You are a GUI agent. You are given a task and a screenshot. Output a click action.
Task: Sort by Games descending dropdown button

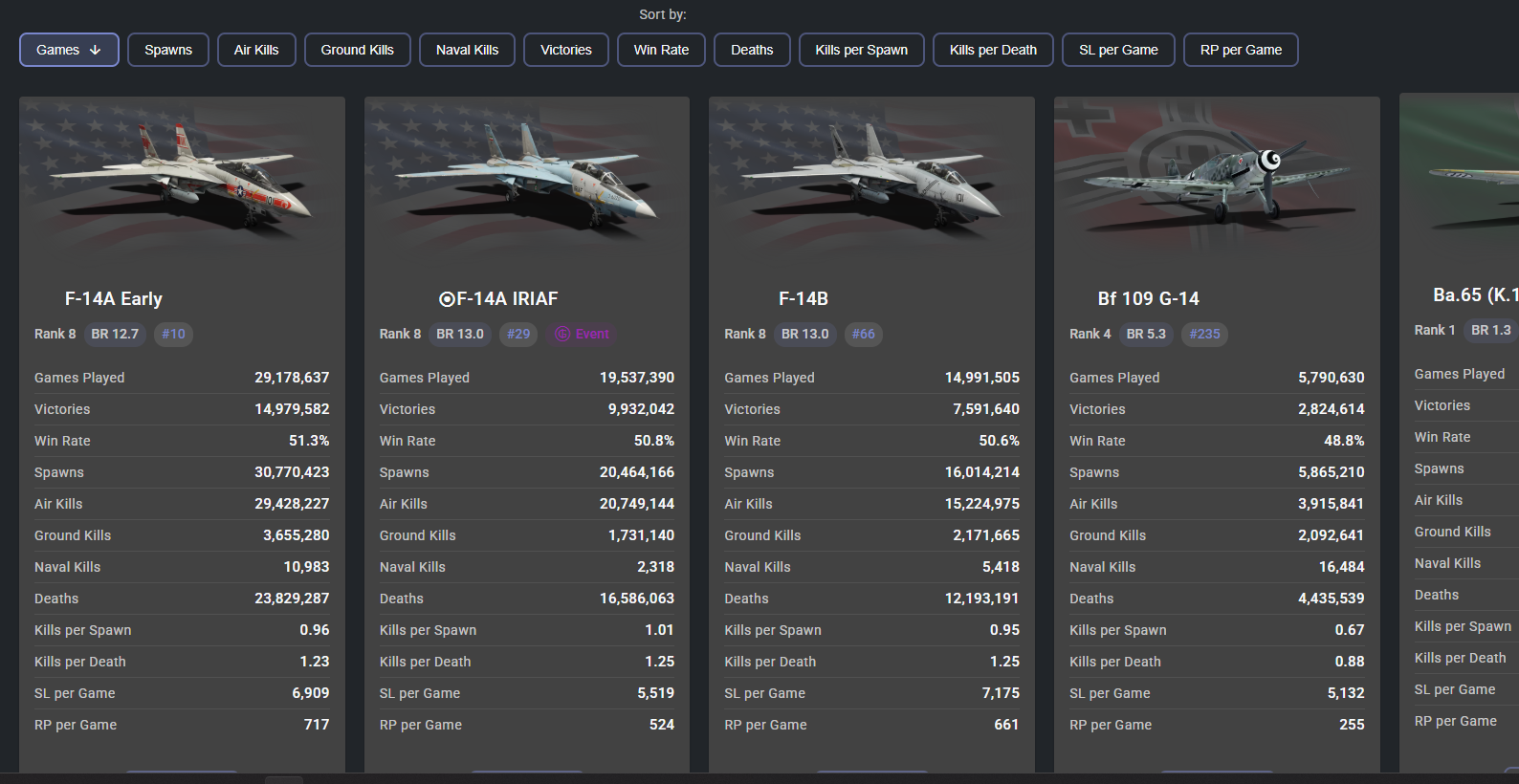pyautogui.click(x=69, y=50)
